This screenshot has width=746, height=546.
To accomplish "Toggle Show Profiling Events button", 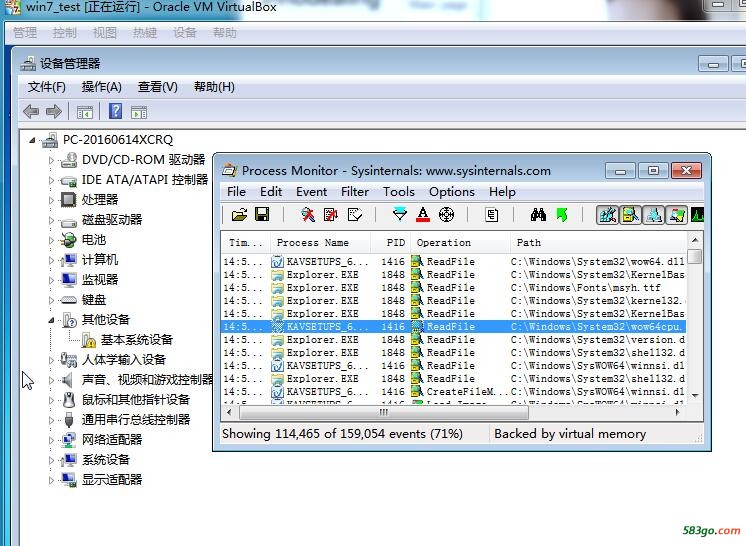I will coord(697,215).
